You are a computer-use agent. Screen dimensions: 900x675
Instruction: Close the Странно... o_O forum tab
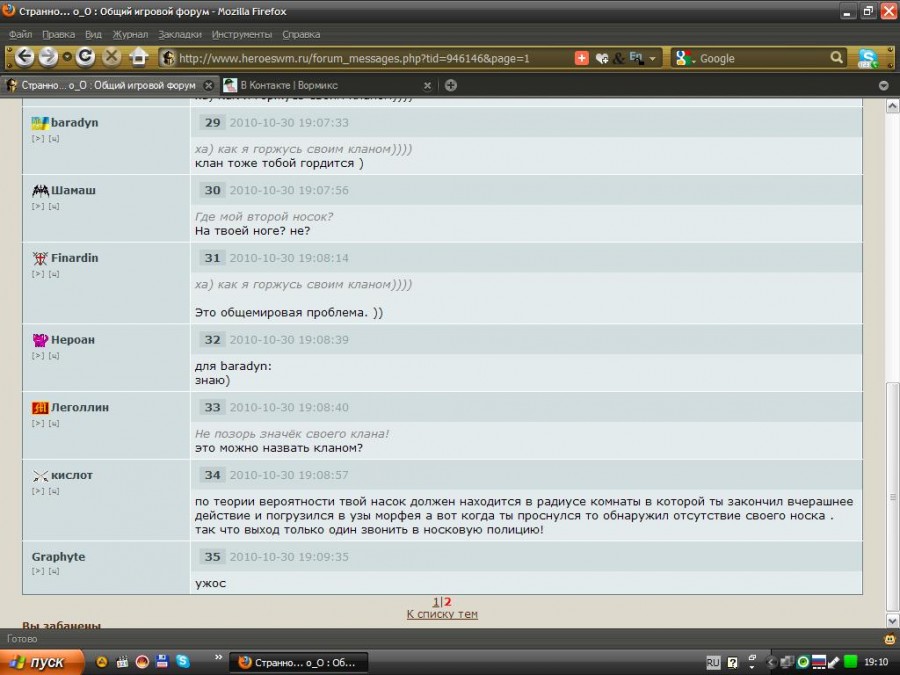pos(209,86)
